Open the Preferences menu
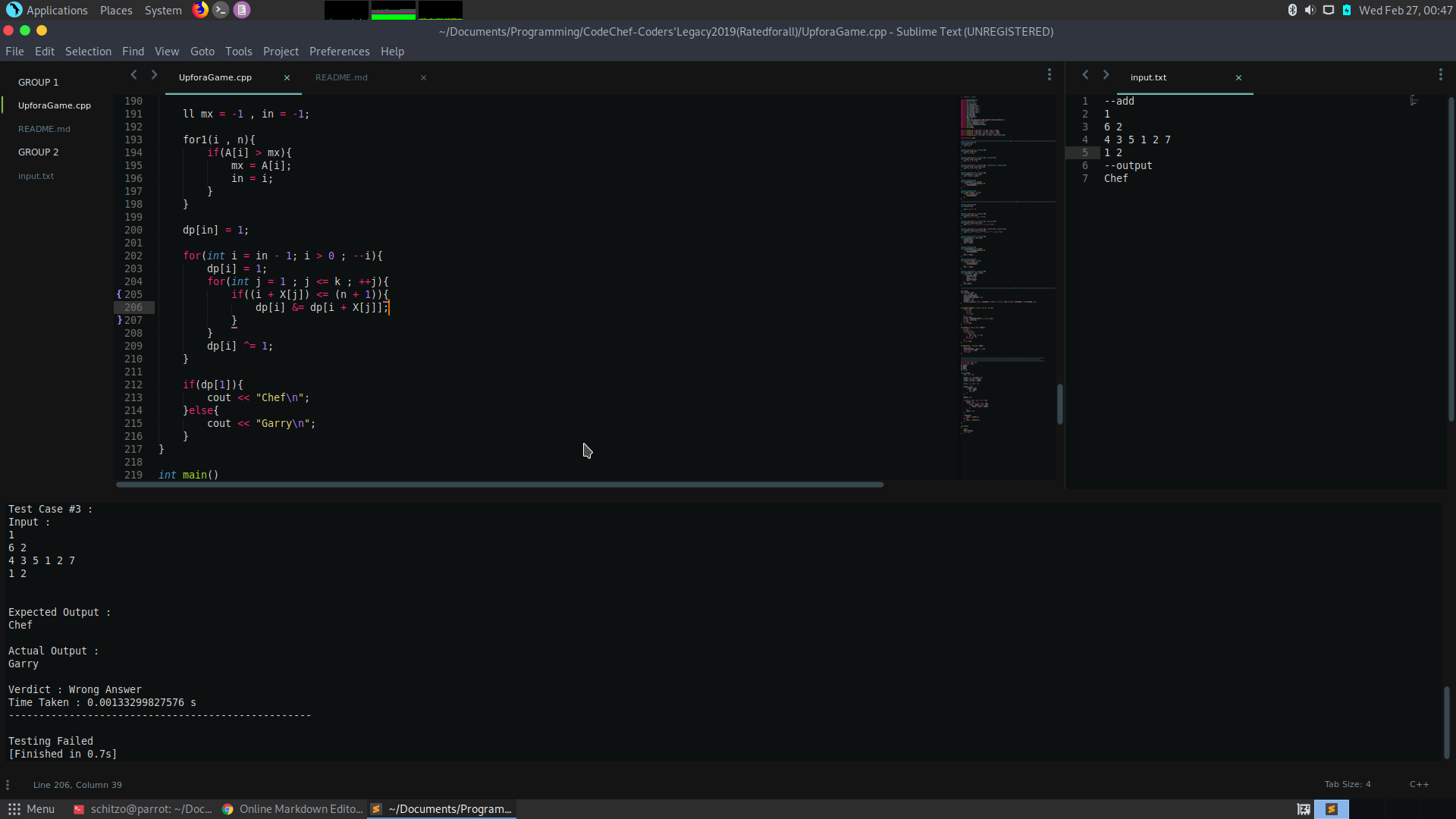Screen dimensions: 1456x819 tap(339, 52)
